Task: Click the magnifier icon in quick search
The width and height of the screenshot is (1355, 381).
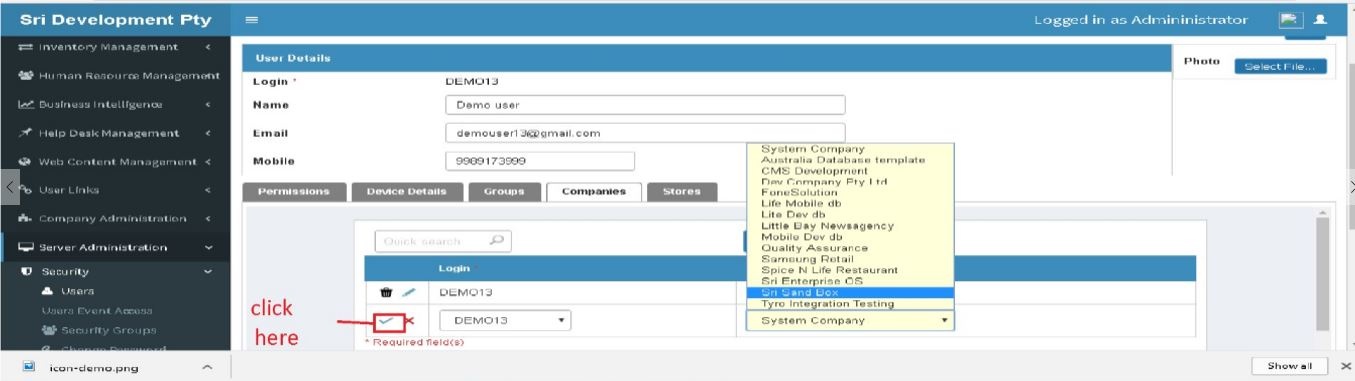Action: click(x=496, y=241)
